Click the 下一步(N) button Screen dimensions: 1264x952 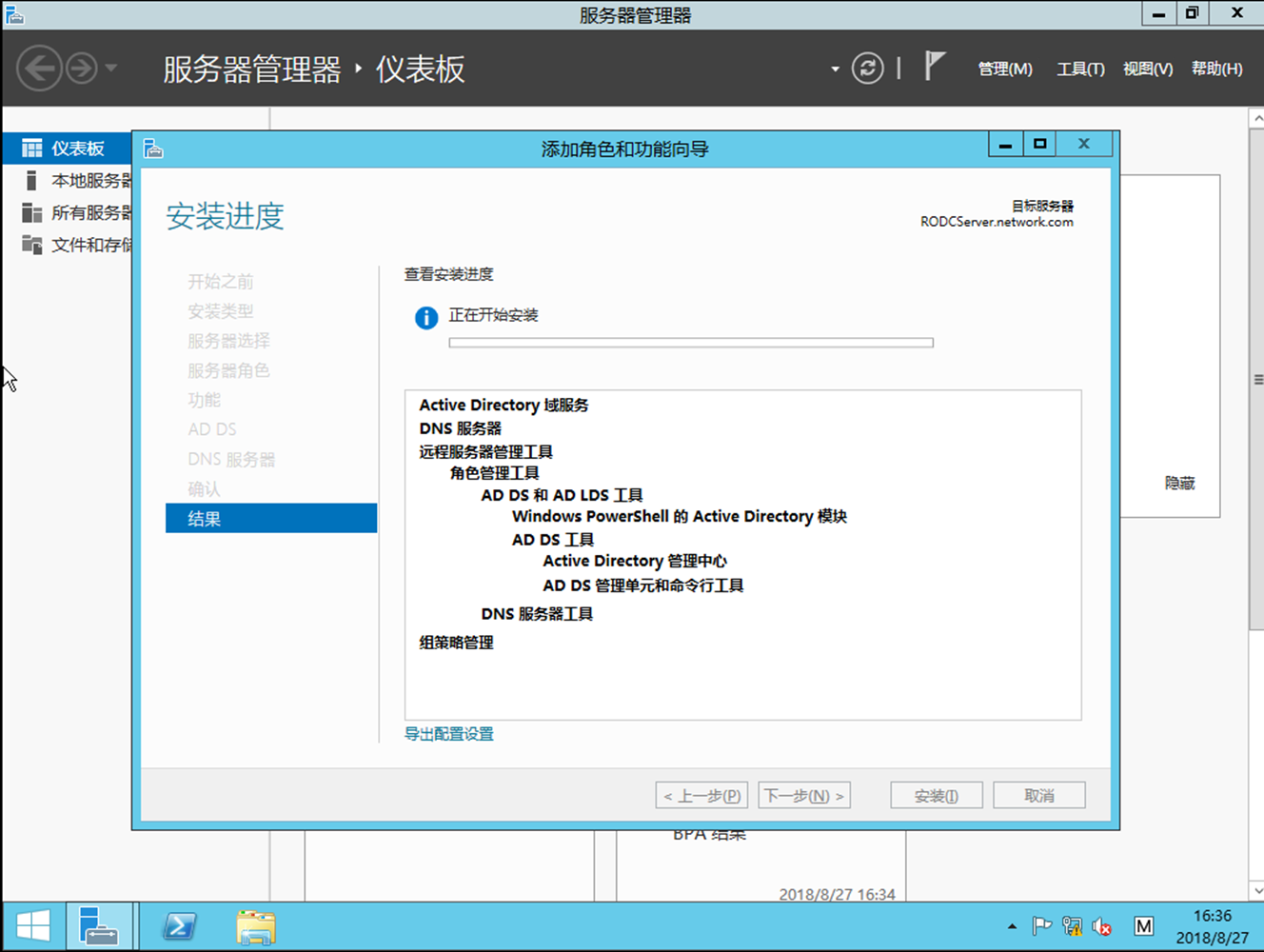click(804, 795)
